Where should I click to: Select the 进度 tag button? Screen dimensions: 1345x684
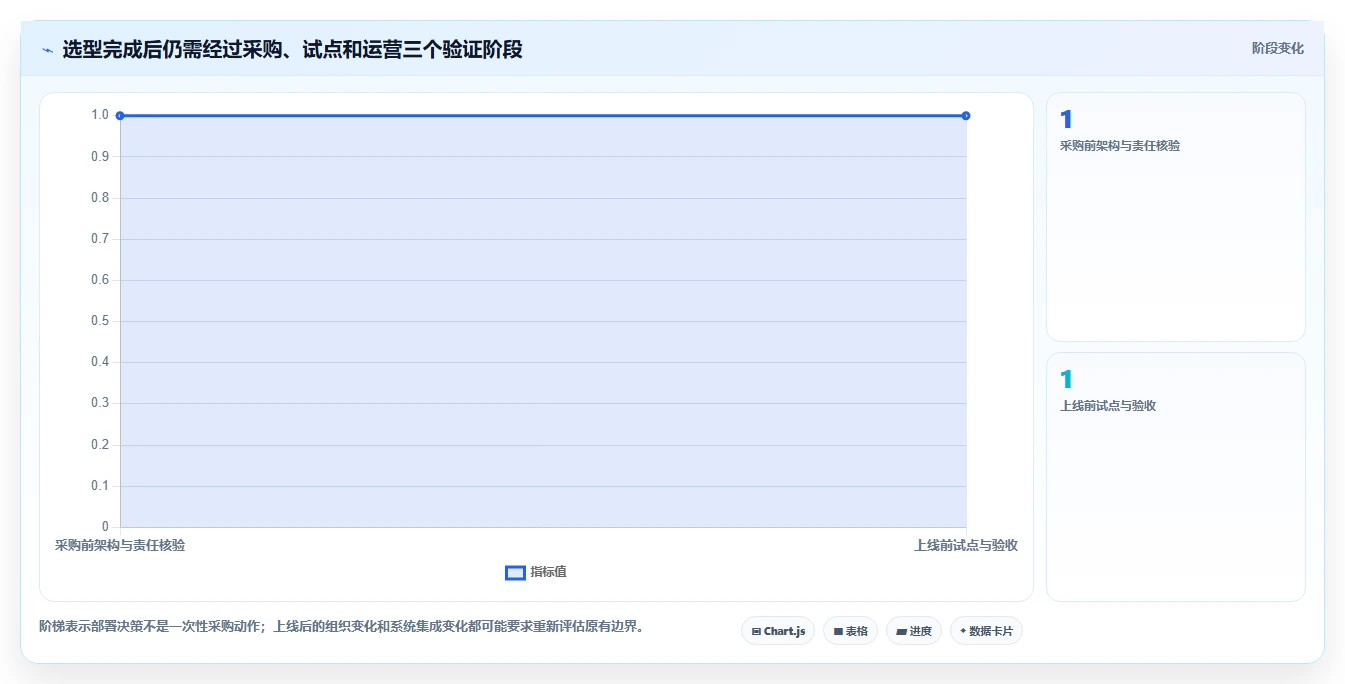coord(914,631)
